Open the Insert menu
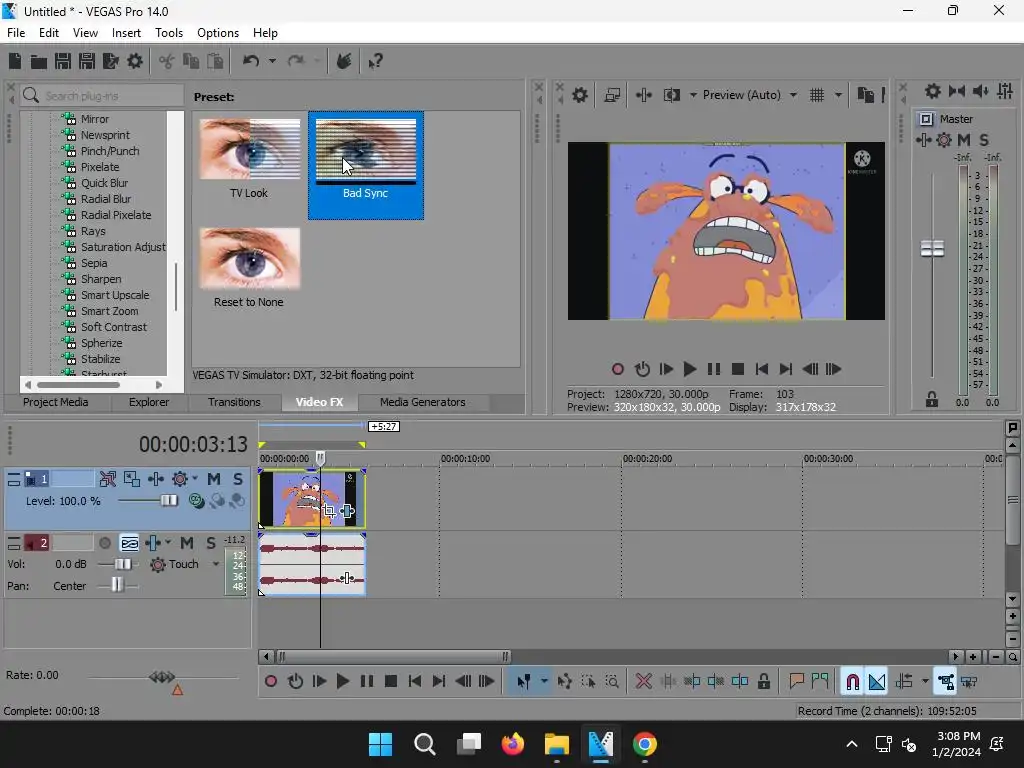1024x768 pixels. click(x=126, y=33)
